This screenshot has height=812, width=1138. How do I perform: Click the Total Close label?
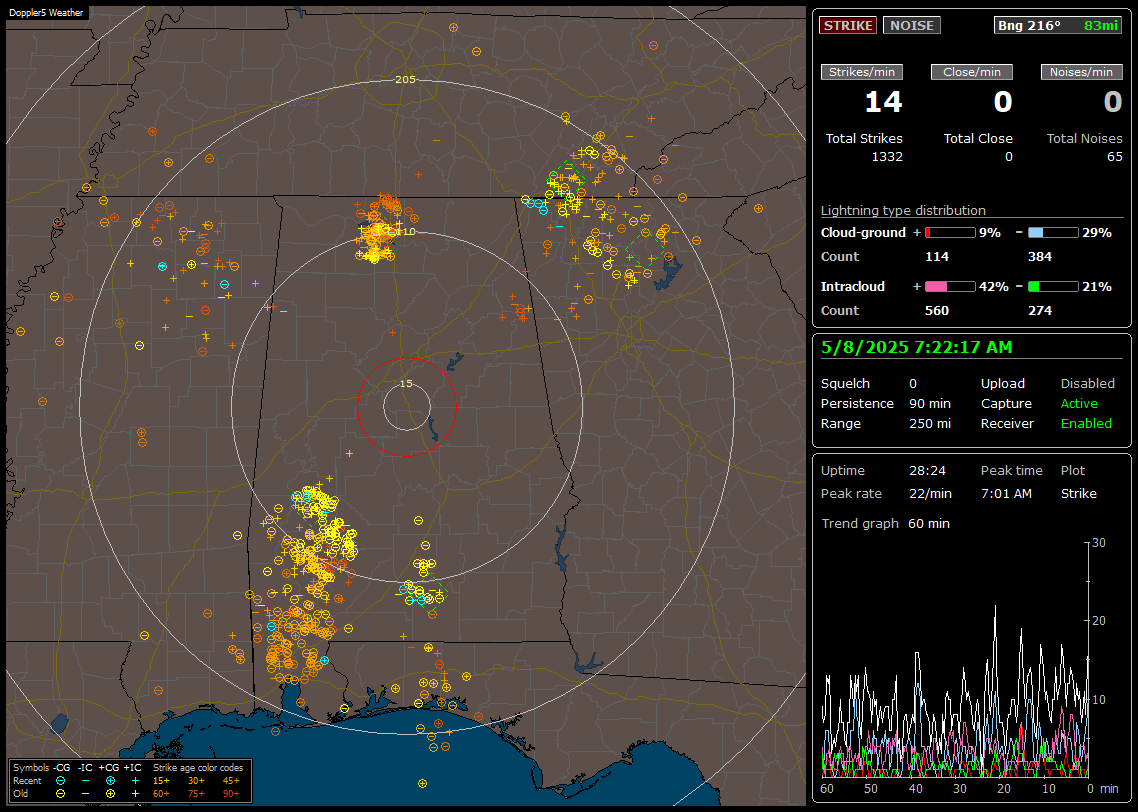click(978, 139)
